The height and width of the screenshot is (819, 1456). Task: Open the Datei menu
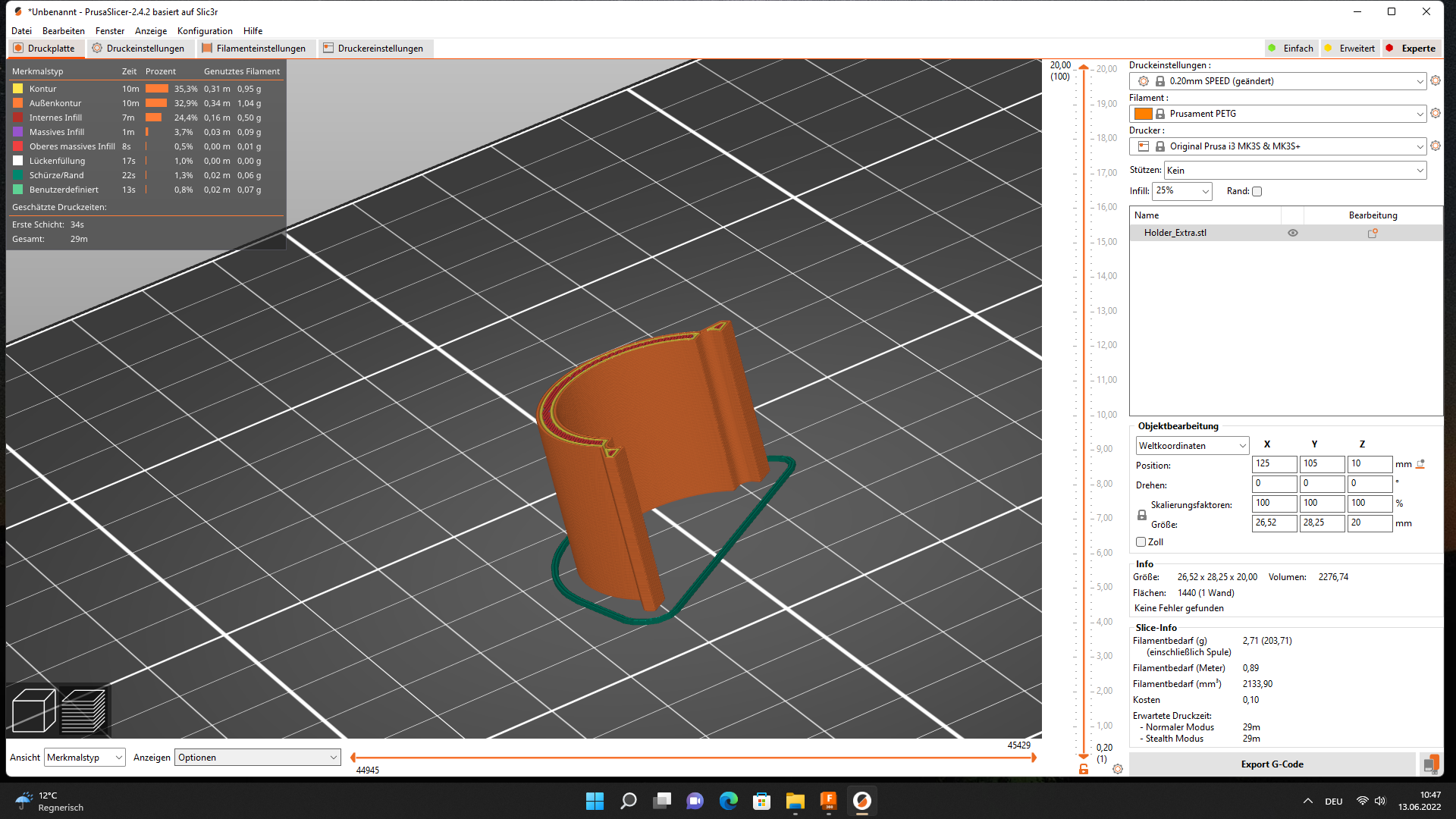point(21,31)
